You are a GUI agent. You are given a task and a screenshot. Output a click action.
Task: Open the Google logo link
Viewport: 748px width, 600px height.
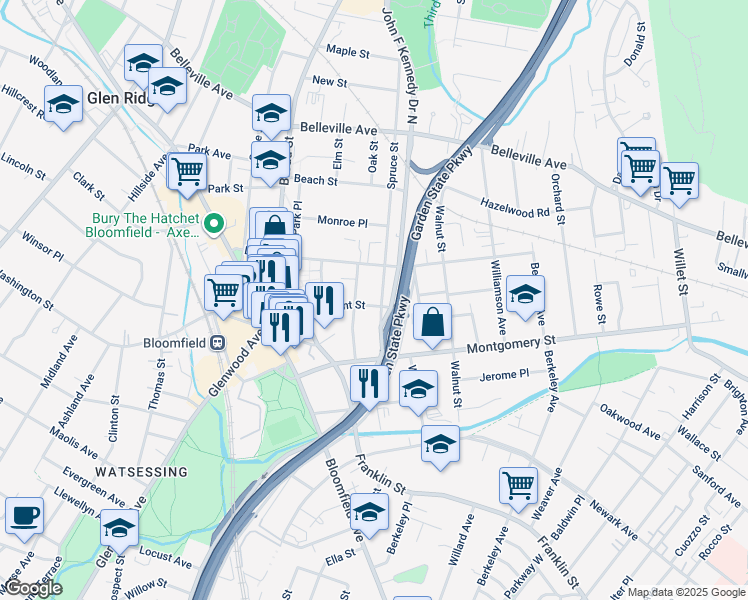[x=32, y=589]
